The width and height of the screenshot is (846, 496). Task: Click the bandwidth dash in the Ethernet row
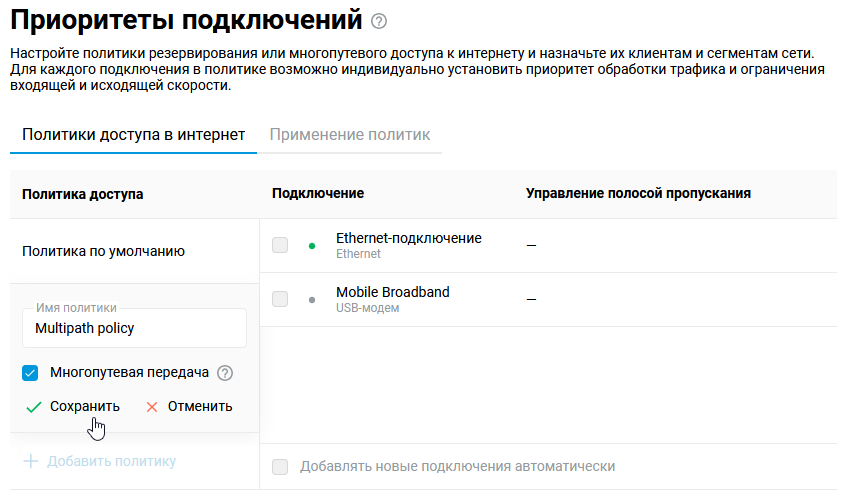(531, 245)
